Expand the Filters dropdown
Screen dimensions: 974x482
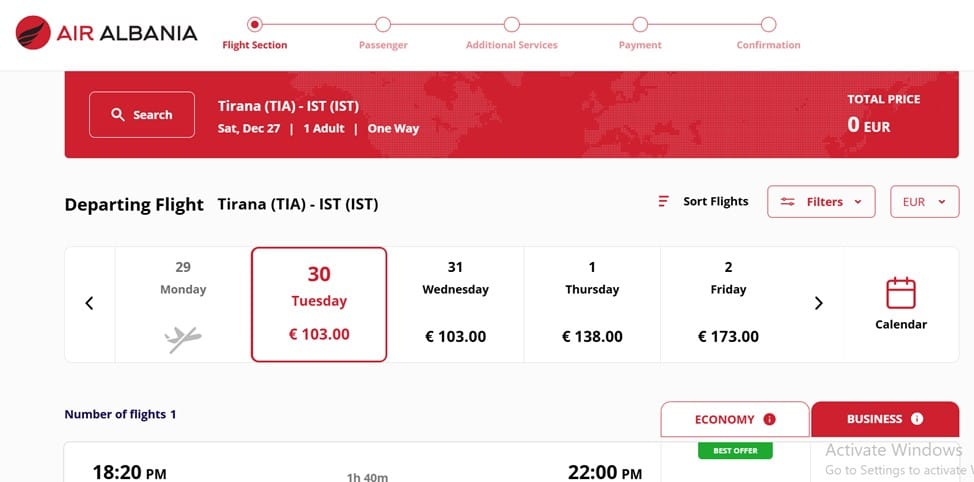pos(821,202)
